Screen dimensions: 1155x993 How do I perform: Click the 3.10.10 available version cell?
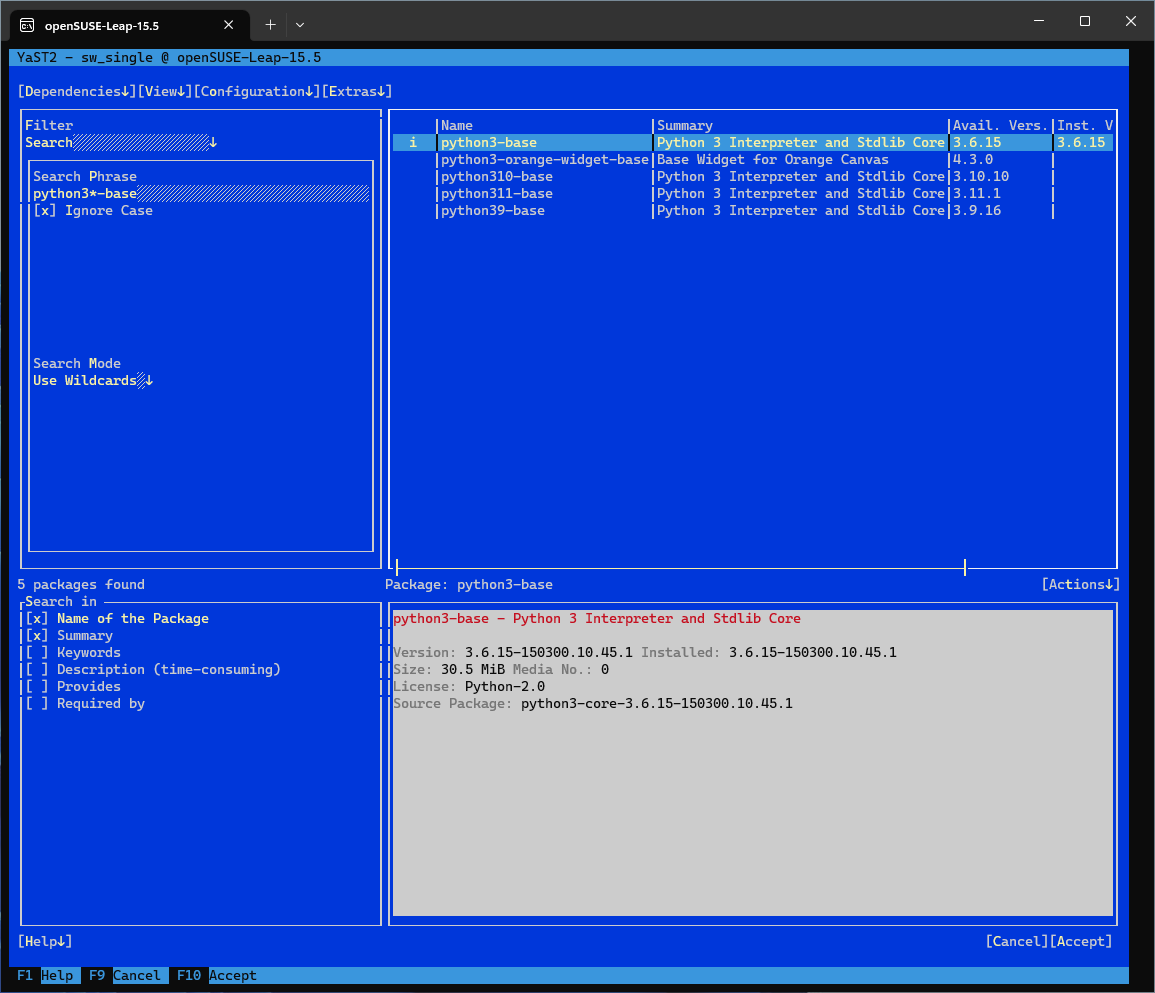pos(980,177)
